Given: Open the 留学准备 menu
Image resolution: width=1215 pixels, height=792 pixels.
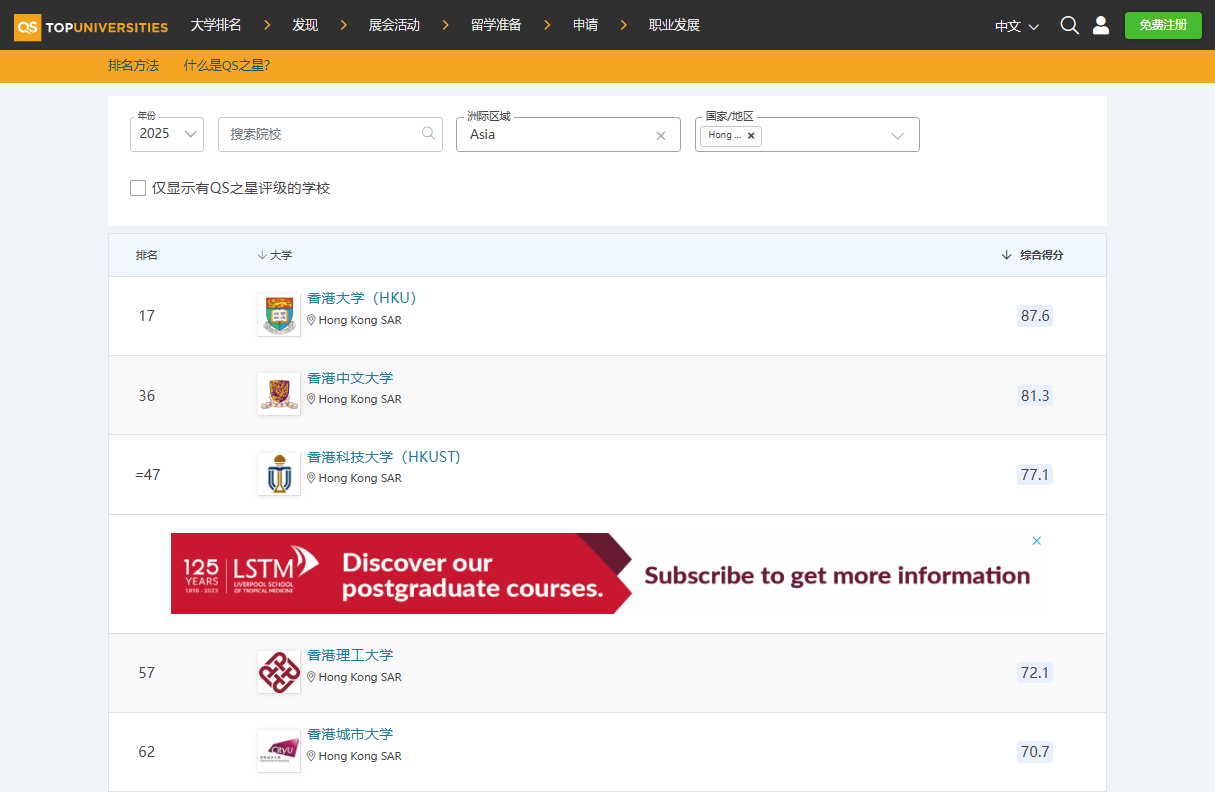Looking at the screenshot, I should click(x=496, y=25).
